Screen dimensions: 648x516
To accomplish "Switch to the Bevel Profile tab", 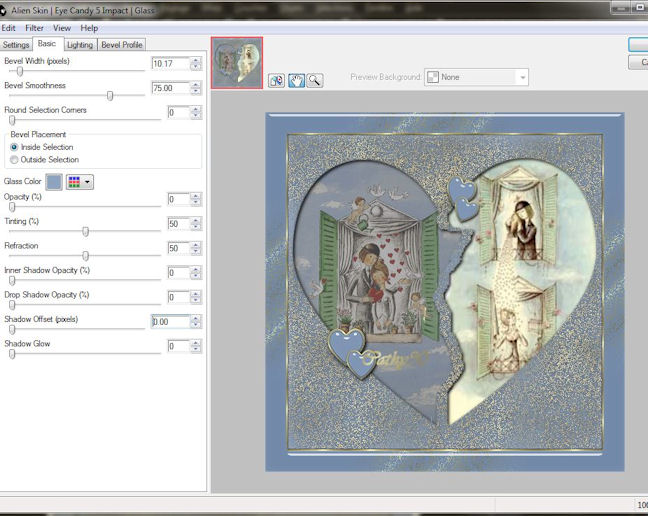I will click(x=122, y=45).
